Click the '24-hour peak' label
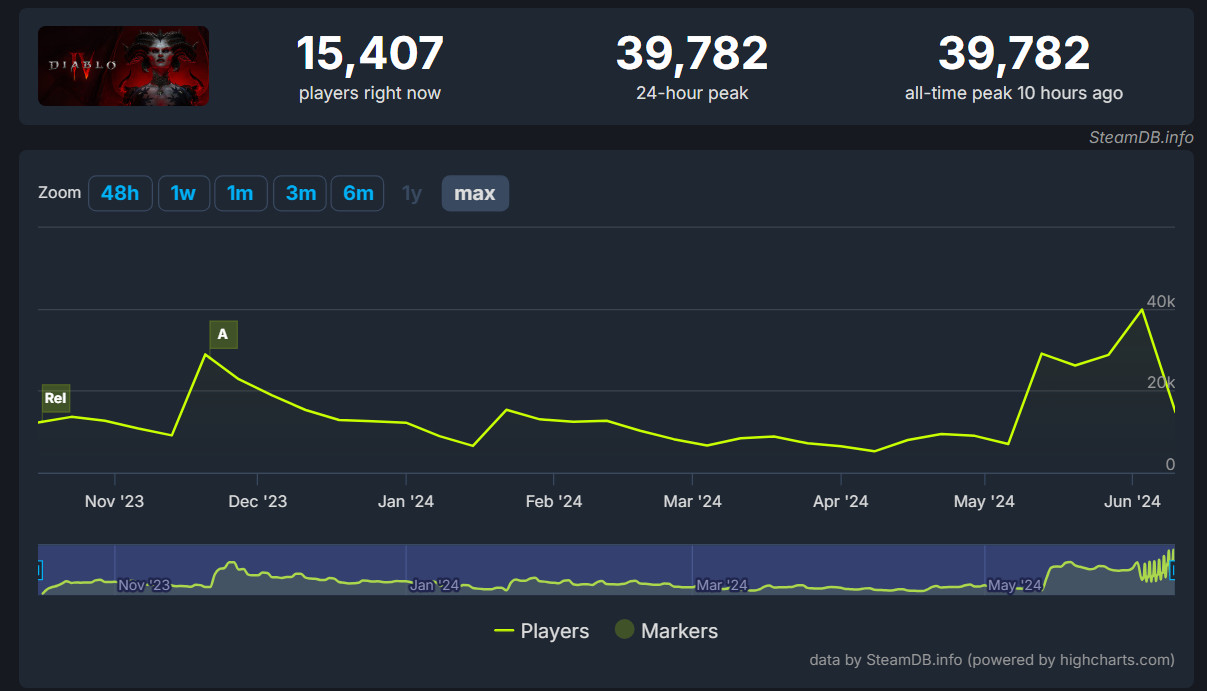1207x691 pixels. pyautogui.click(x=692, y=93)
